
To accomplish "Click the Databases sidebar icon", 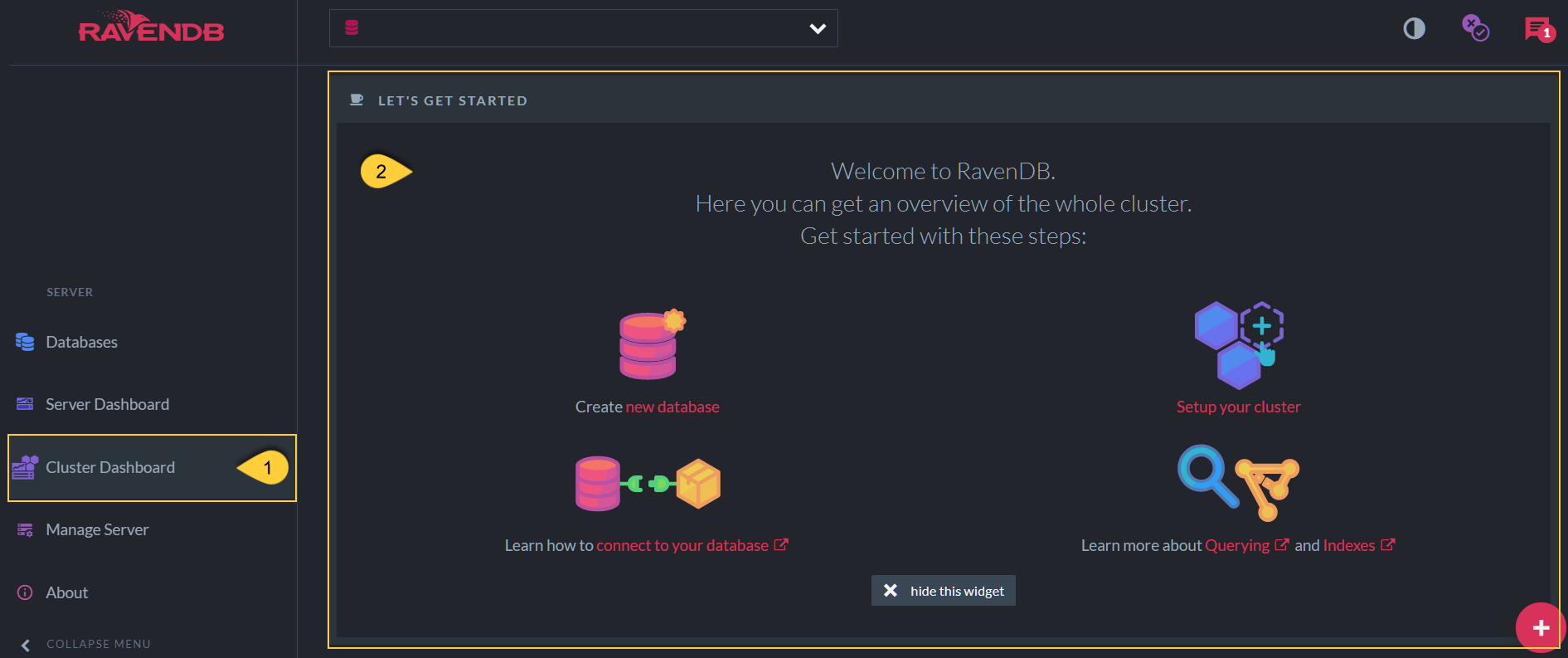I will click(25, 342).
